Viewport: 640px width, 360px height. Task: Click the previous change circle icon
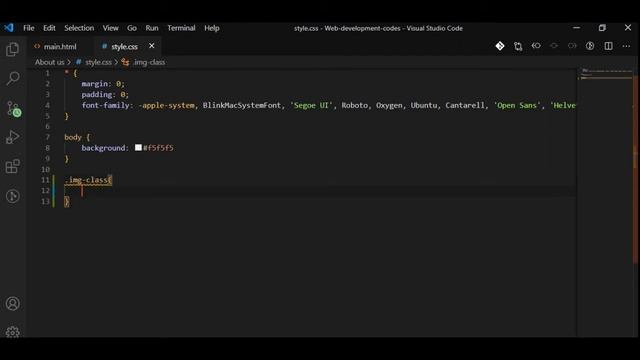point(554,46)
